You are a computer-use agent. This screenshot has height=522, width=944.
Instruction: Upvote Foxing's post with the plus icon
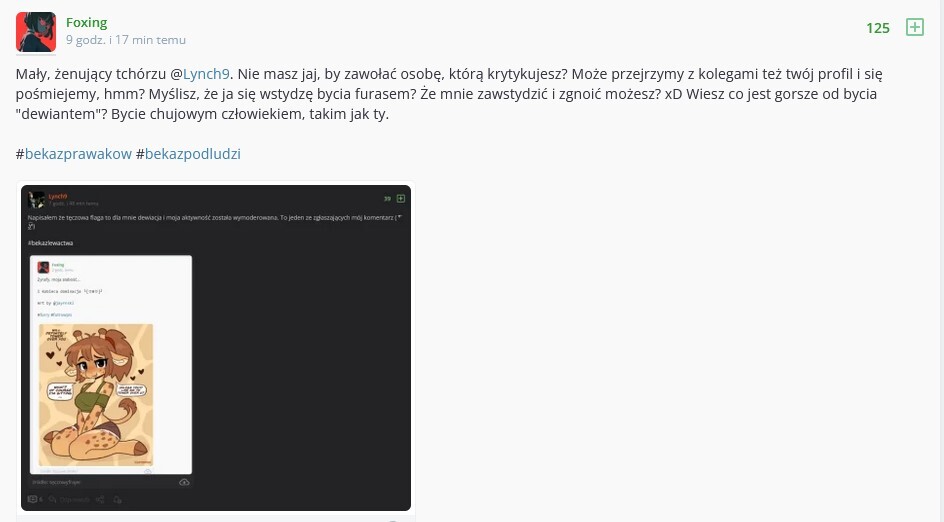coord(914,27)
